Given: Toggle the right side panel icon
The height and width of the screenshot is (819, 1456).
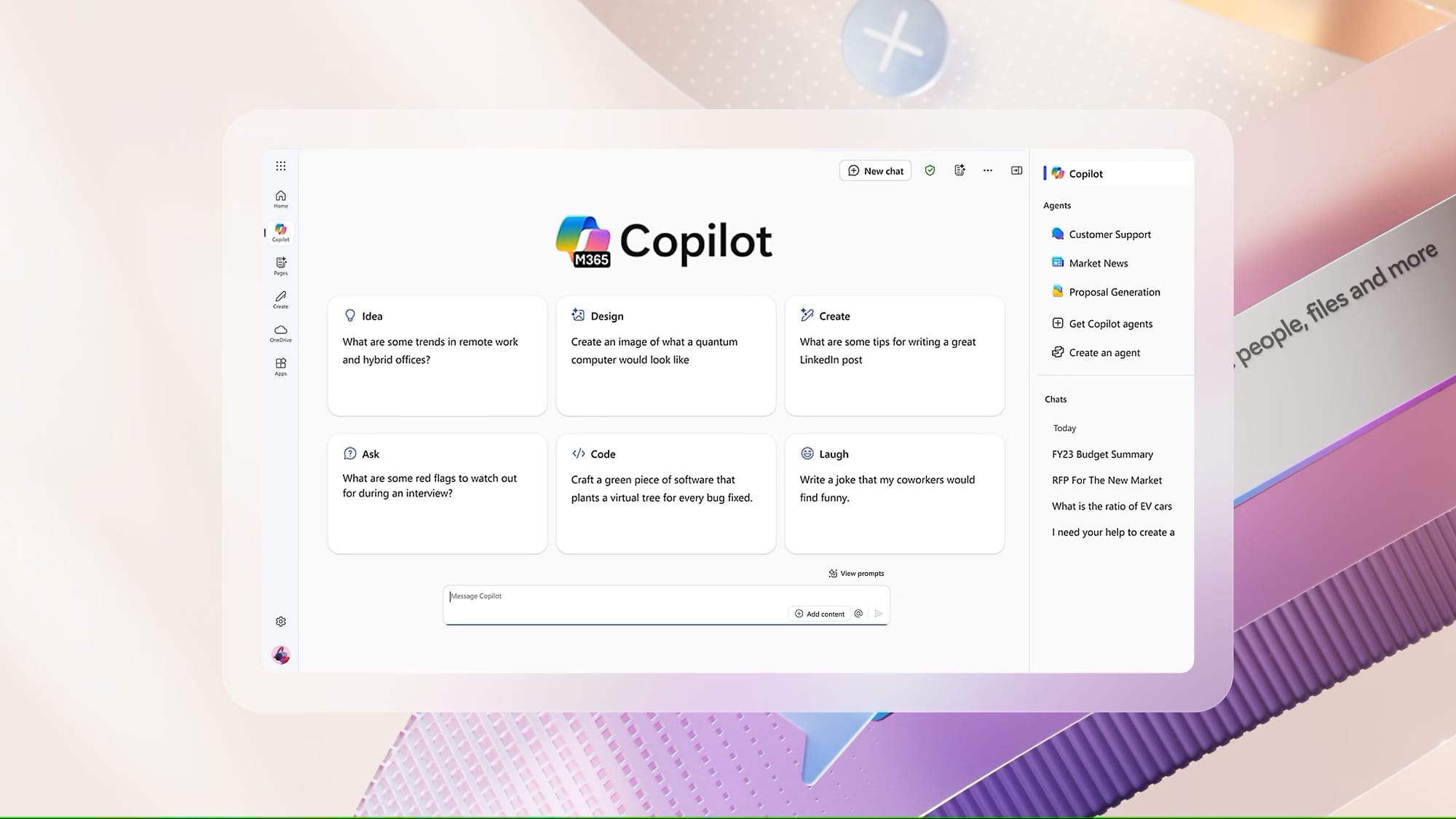Looking at the screenshot, I should click(1016, 170).
